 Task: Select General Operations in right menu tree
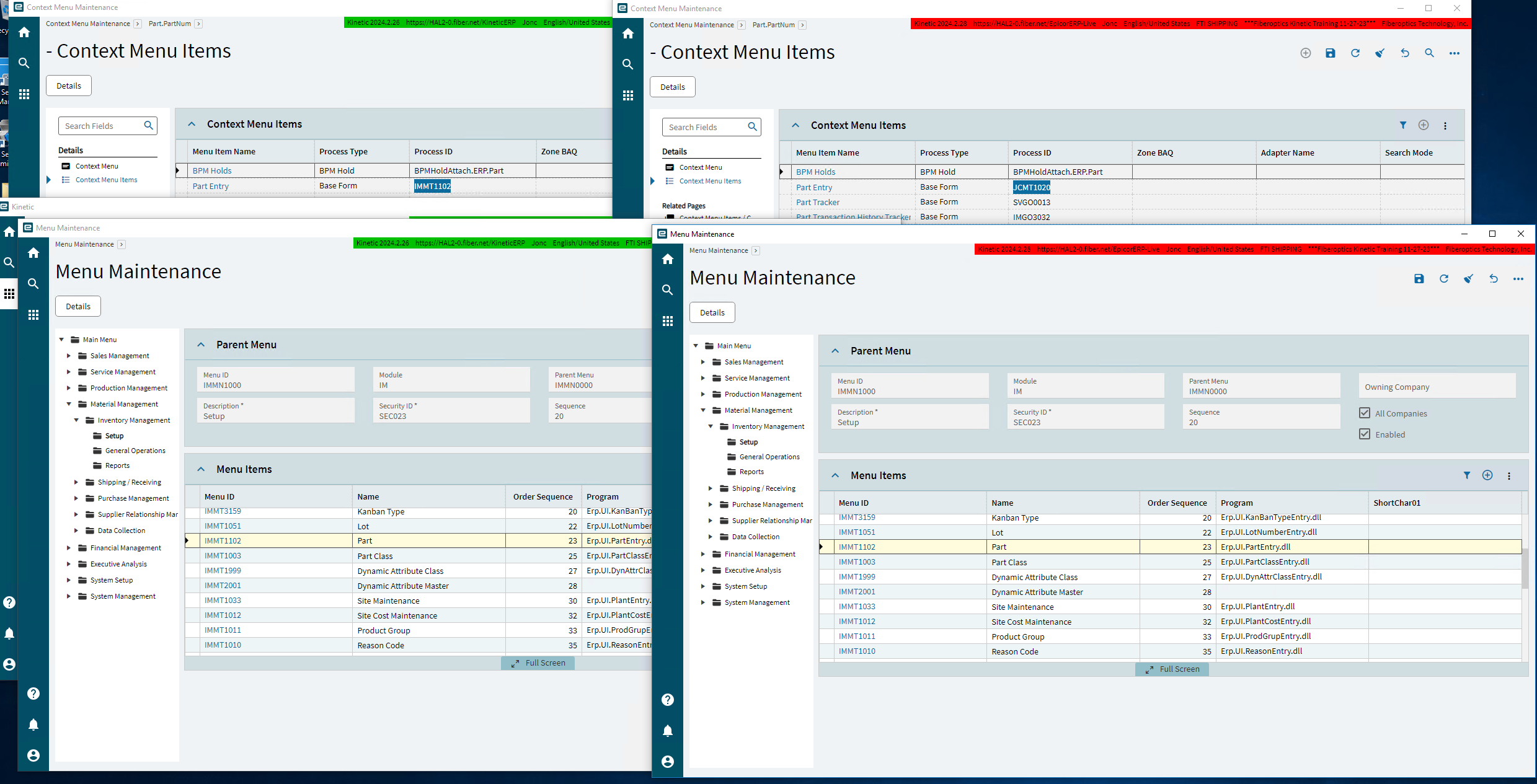pyautogui.click(x=769, y=457)
